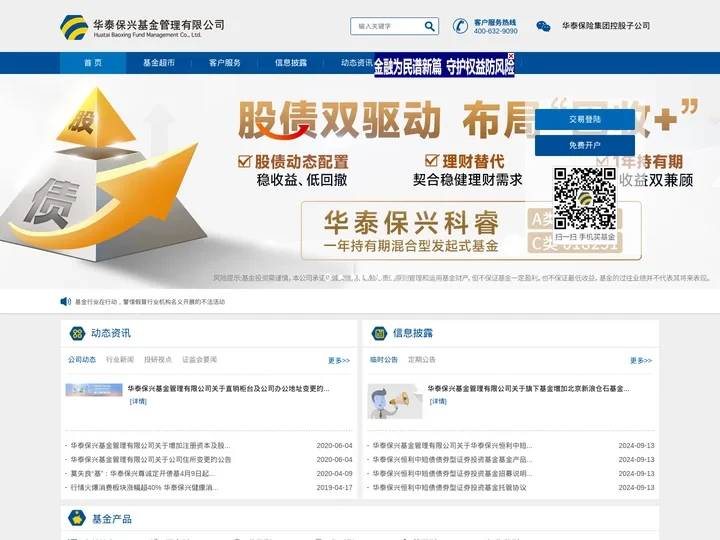720x540 pixels.
Task: Open announcement 恒利中短债基金托管协议
Action: pos(449,487)
